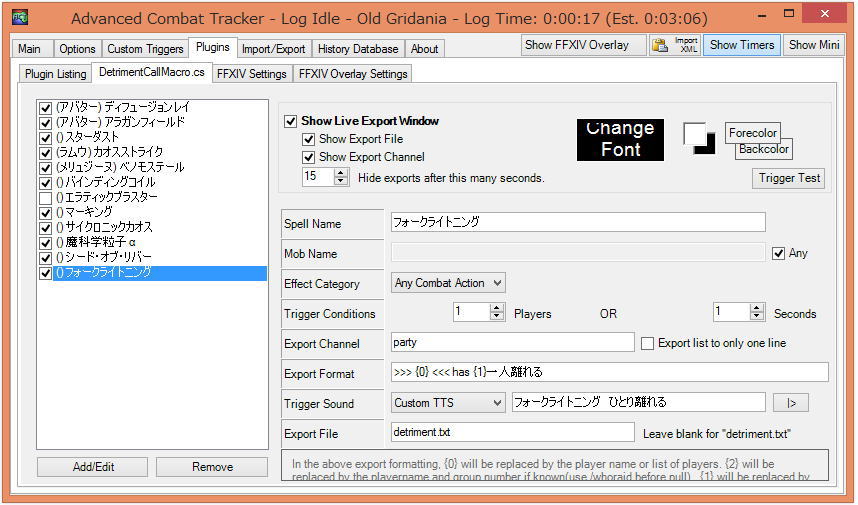Select the サイクロニックカオス list entry
858x505 pixels.
point(104,227)
